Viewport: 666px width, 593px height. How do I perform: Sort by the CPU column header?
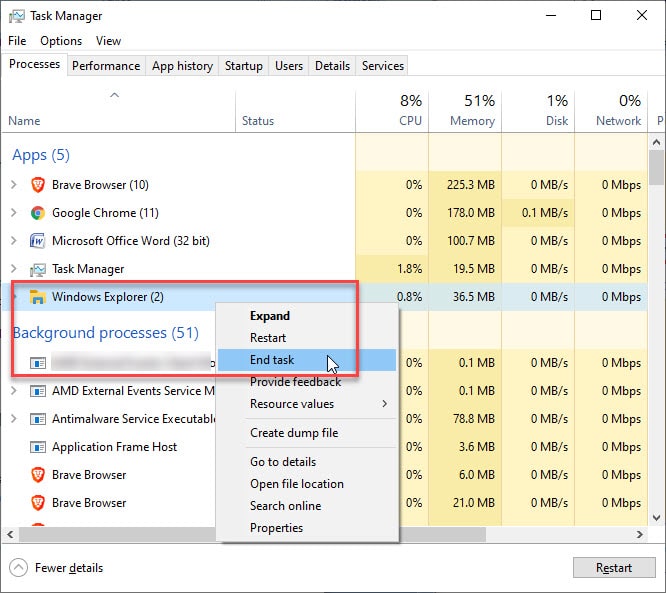(x=392, y=110)
